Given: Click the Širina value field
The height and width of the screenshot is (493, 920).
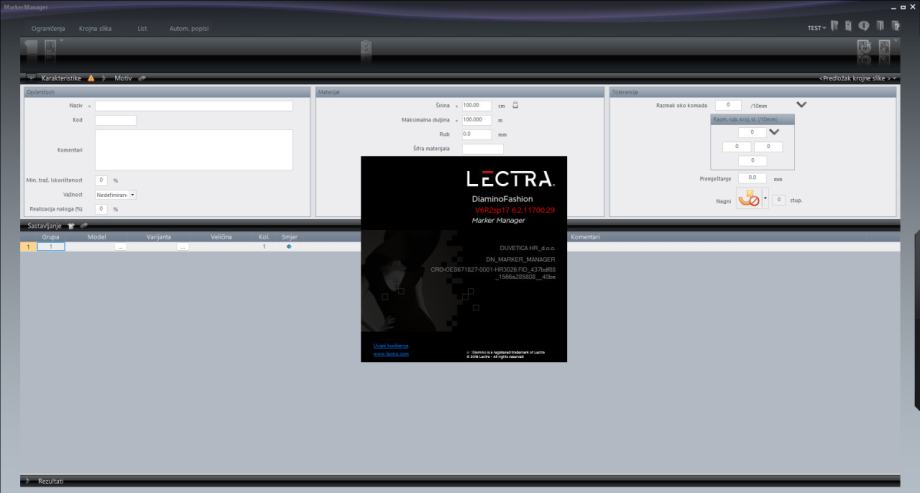Looking at the screenshot, I should 476,106.
